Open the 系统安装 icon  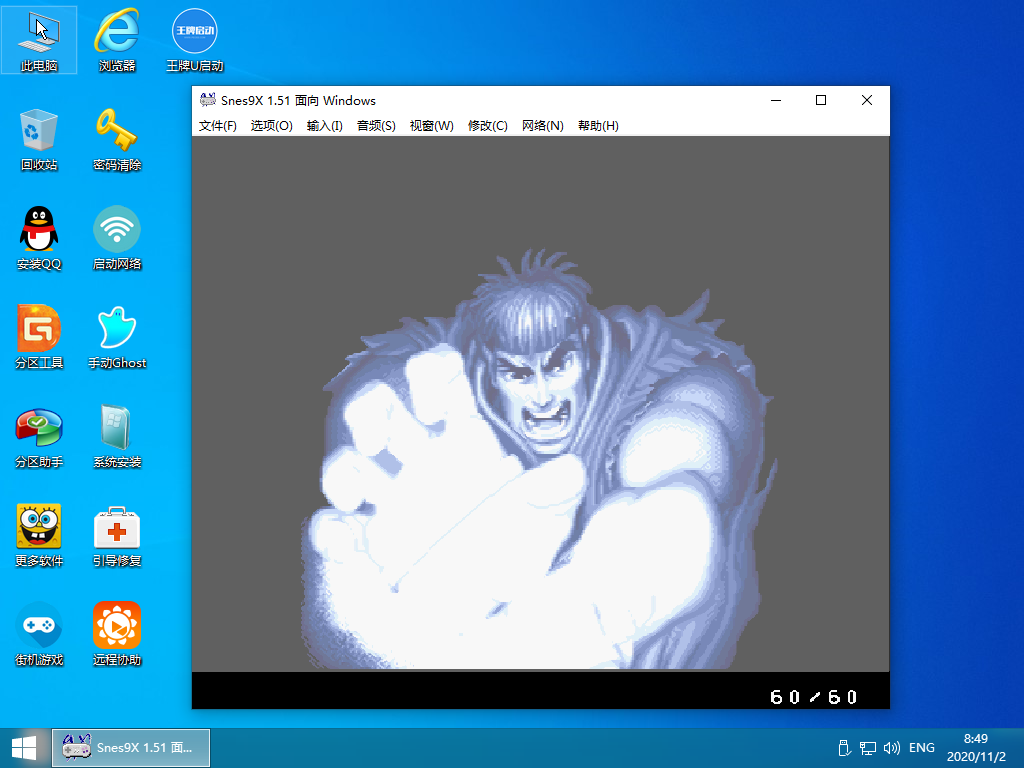pos(117,436)
